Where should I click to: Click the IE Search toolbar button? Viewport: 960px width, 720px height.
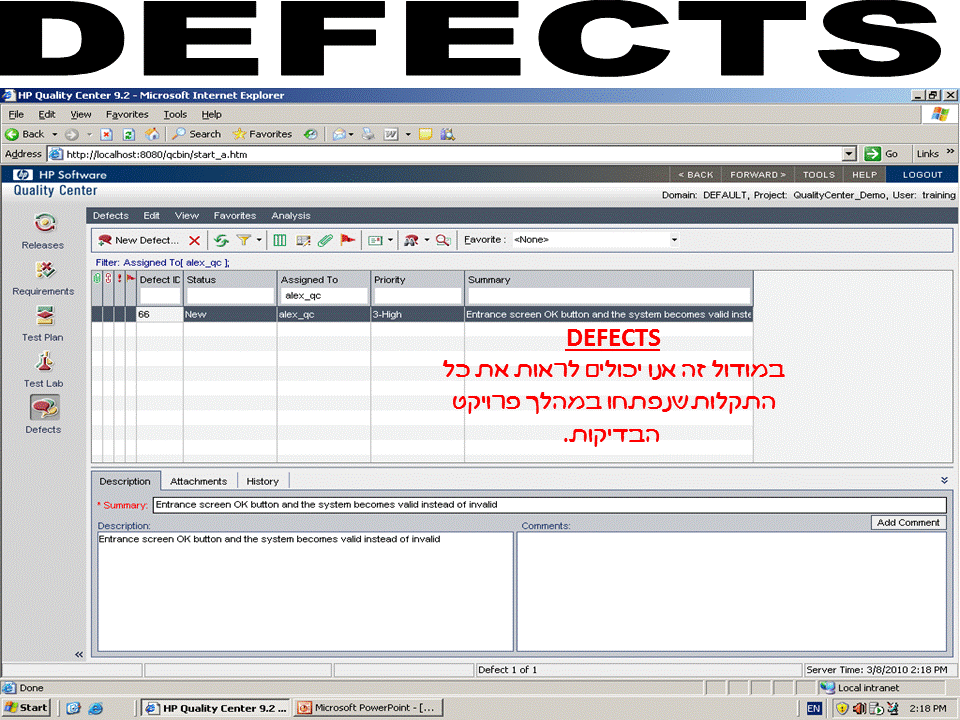197,134
